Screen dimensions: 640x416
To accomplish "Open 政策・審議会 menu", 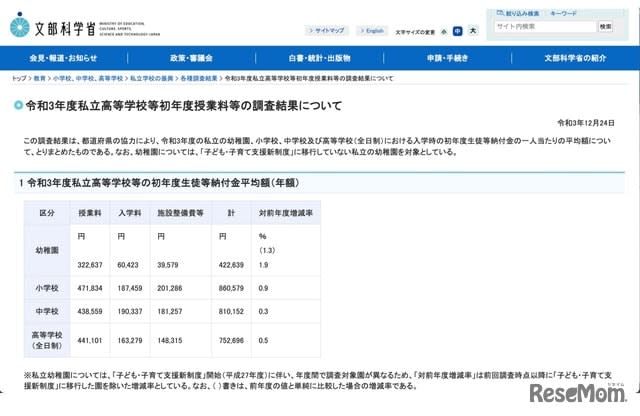I will coord(191,58).
